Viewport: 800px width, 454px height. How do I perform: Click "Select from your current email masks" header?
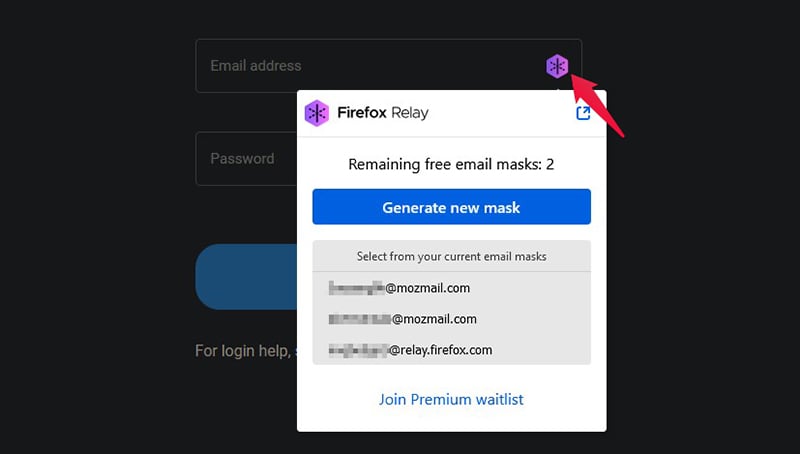click(452, 256)
